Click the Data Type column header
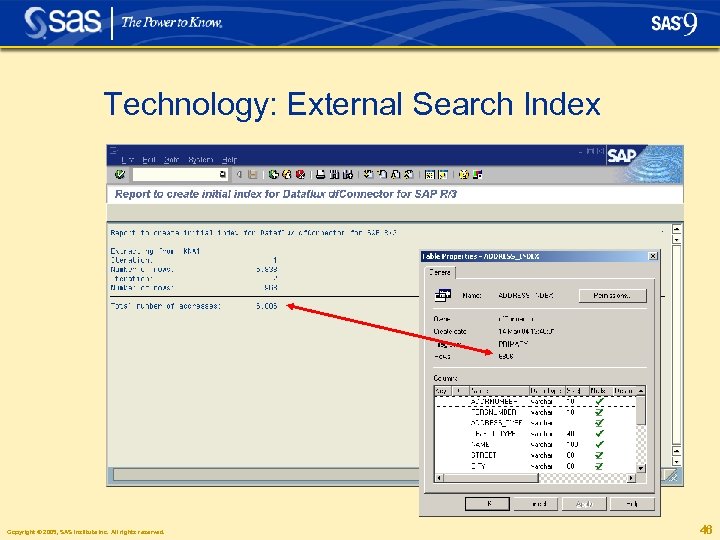The height and width of the screenshot is (540, 720). pos(547,391)
